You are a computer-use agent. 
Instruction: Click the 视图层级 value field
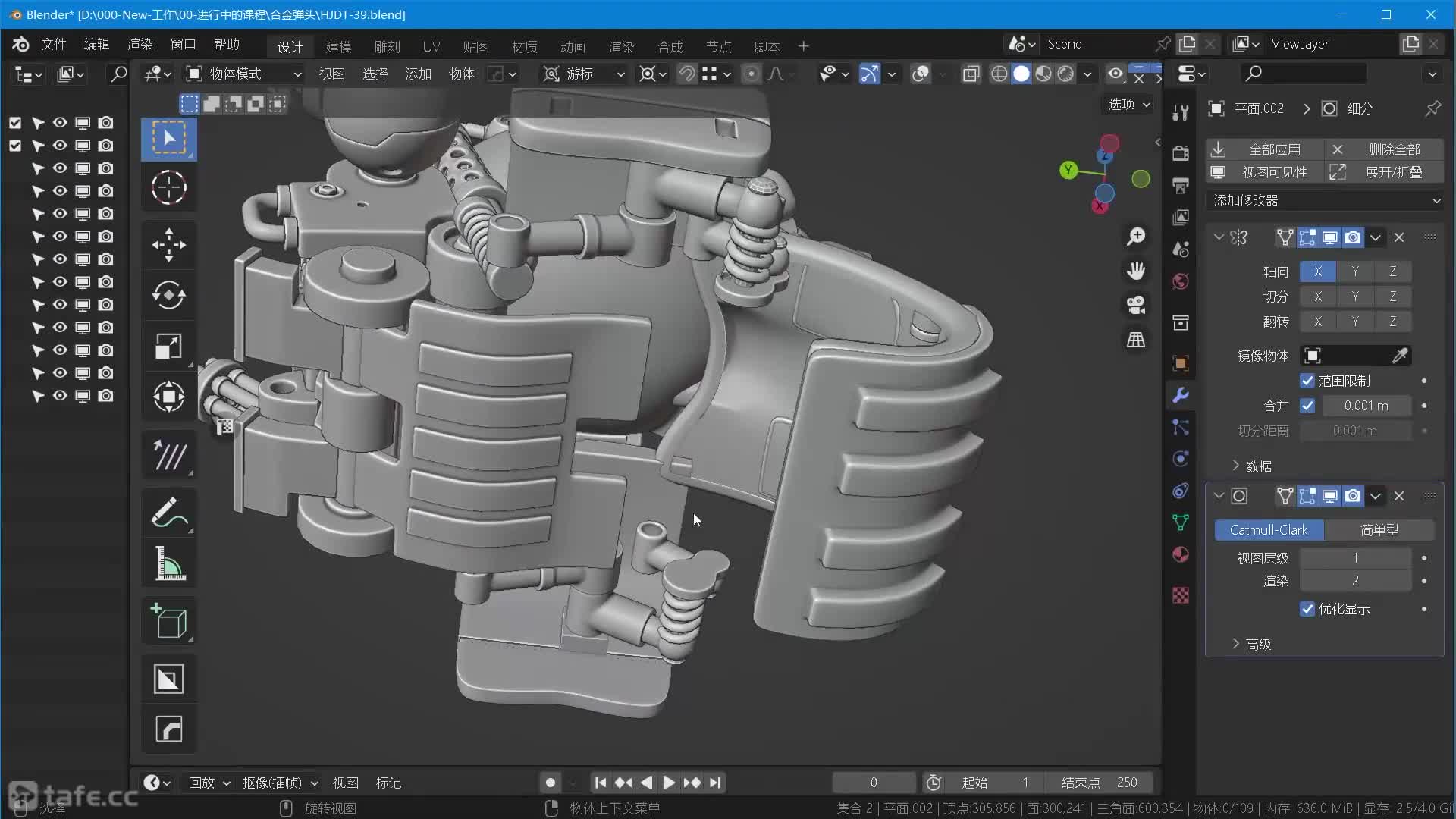point(1355,558)
